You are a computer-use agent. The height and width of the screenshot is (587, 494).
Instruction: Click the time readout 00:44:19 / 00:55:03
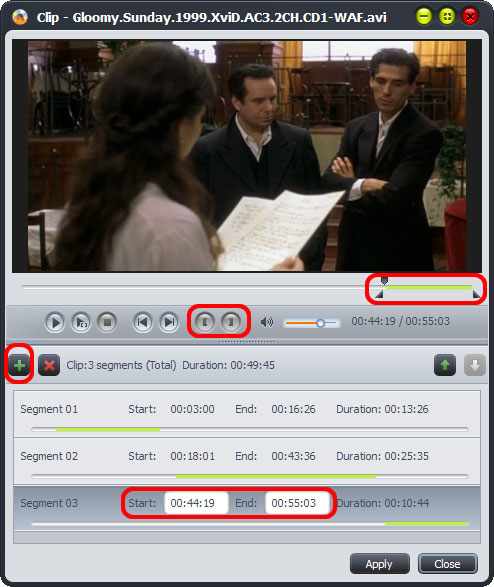(x=400, y=321)
